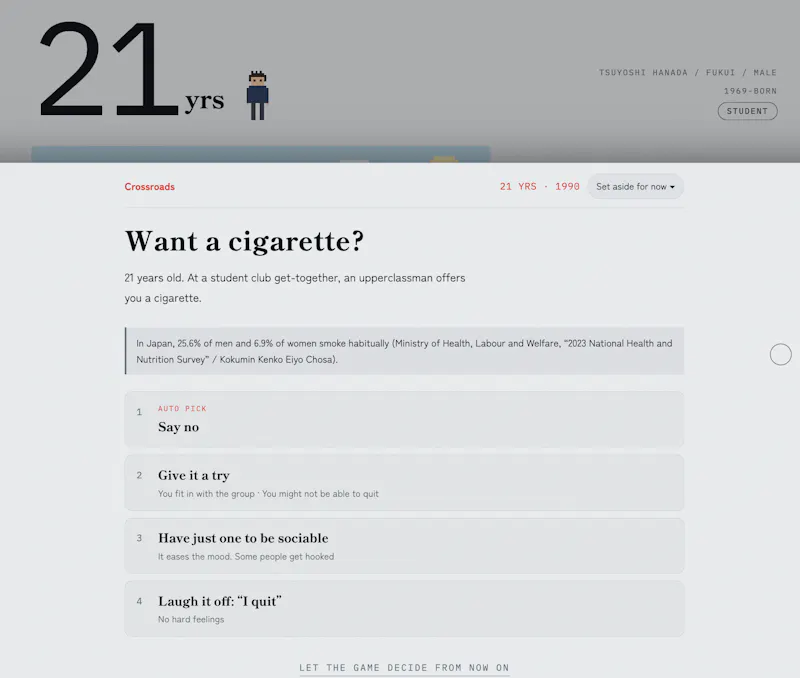Click the '1969-BORN' text
This screenshot has height=678, width=800.
(750, 91)
